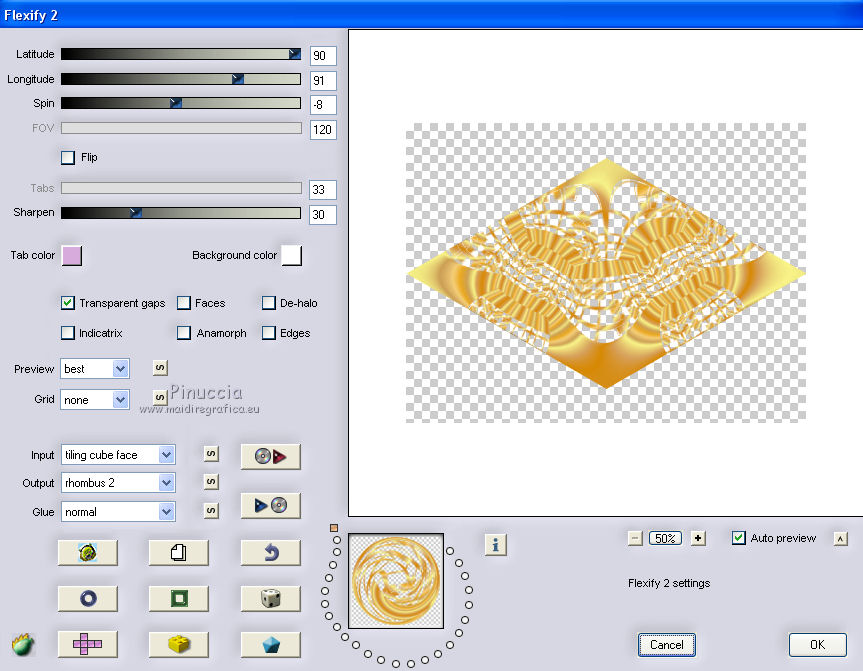Click the Latitude value field 90

323,56
